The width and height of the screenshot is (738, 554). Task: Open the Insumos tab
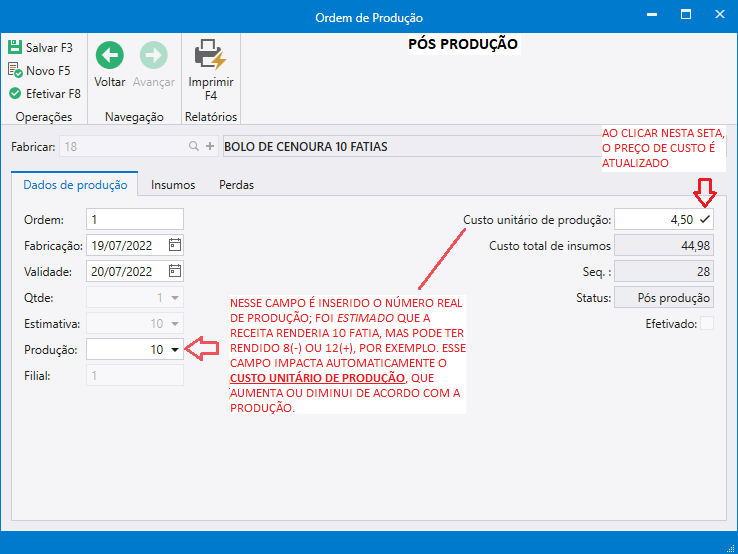pos(173,185)
